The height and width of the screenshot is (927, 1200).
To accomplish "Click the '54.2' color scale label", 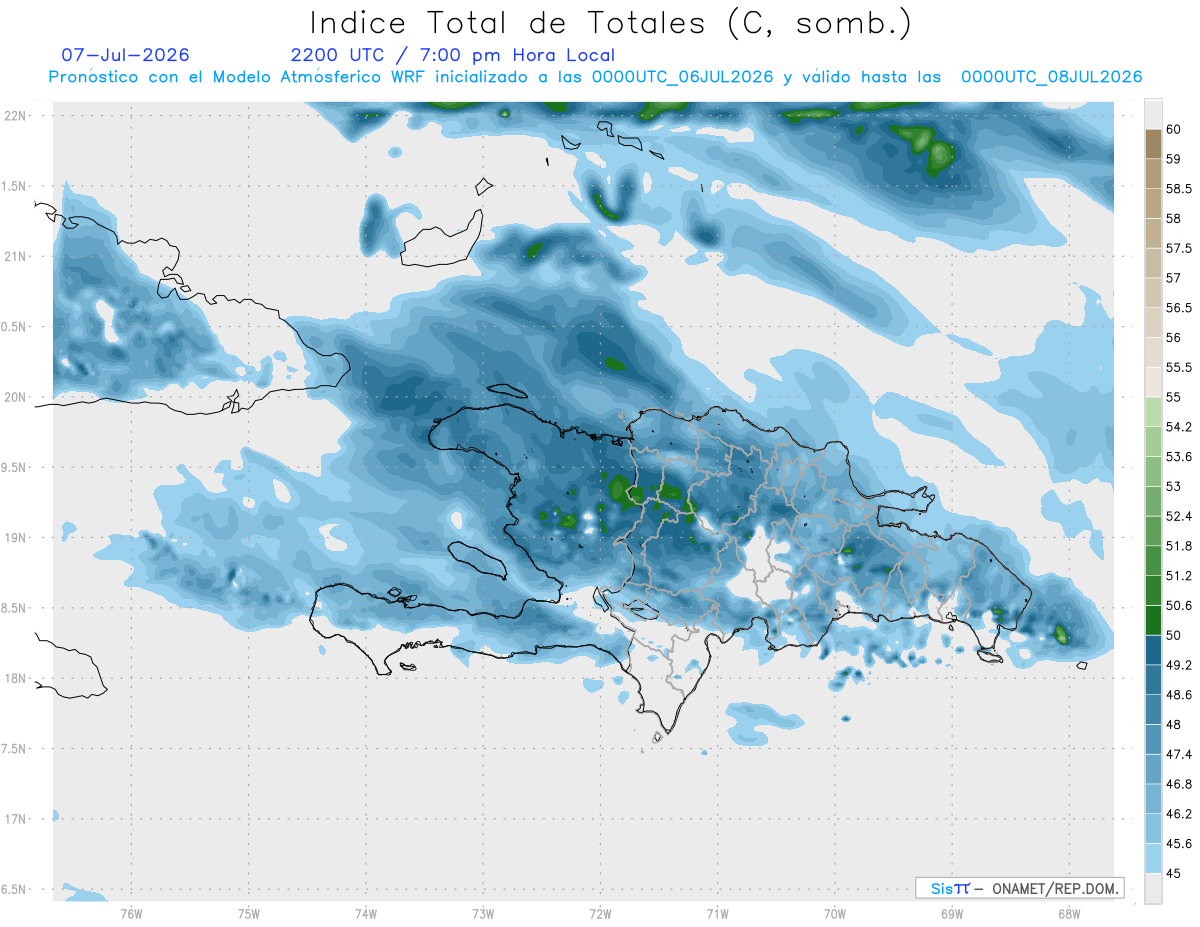I will (1178, 427).
